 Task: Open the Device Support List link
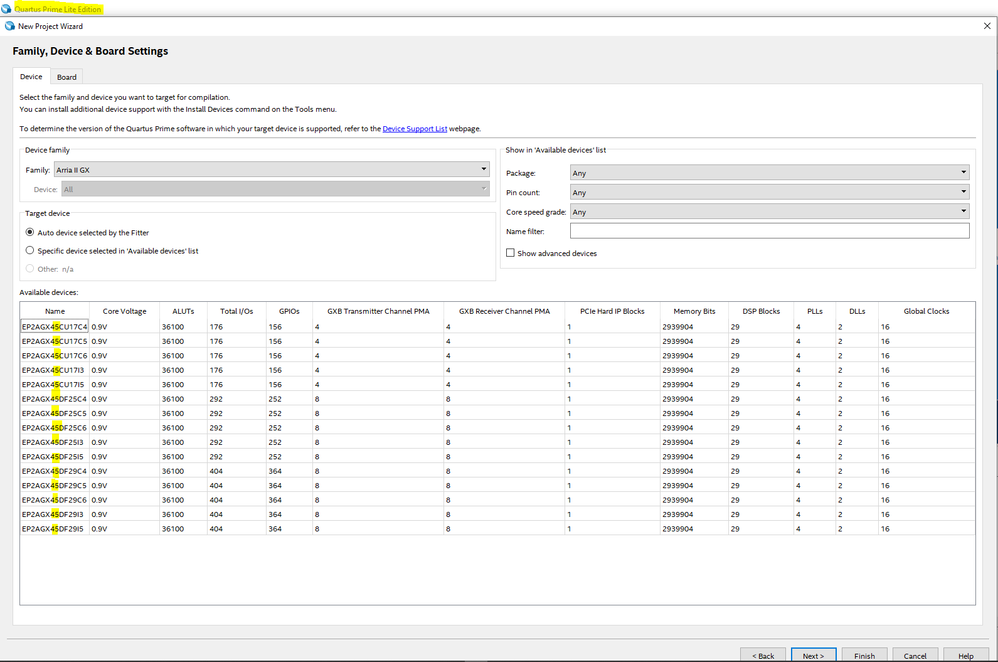415,129
